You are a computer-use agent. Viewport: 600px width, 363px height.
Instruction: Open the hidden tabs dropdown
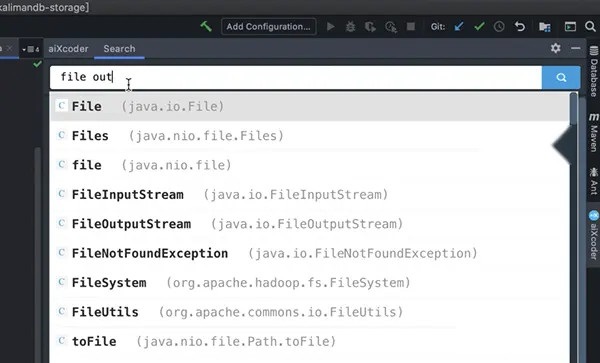click(x=31, y=49)
